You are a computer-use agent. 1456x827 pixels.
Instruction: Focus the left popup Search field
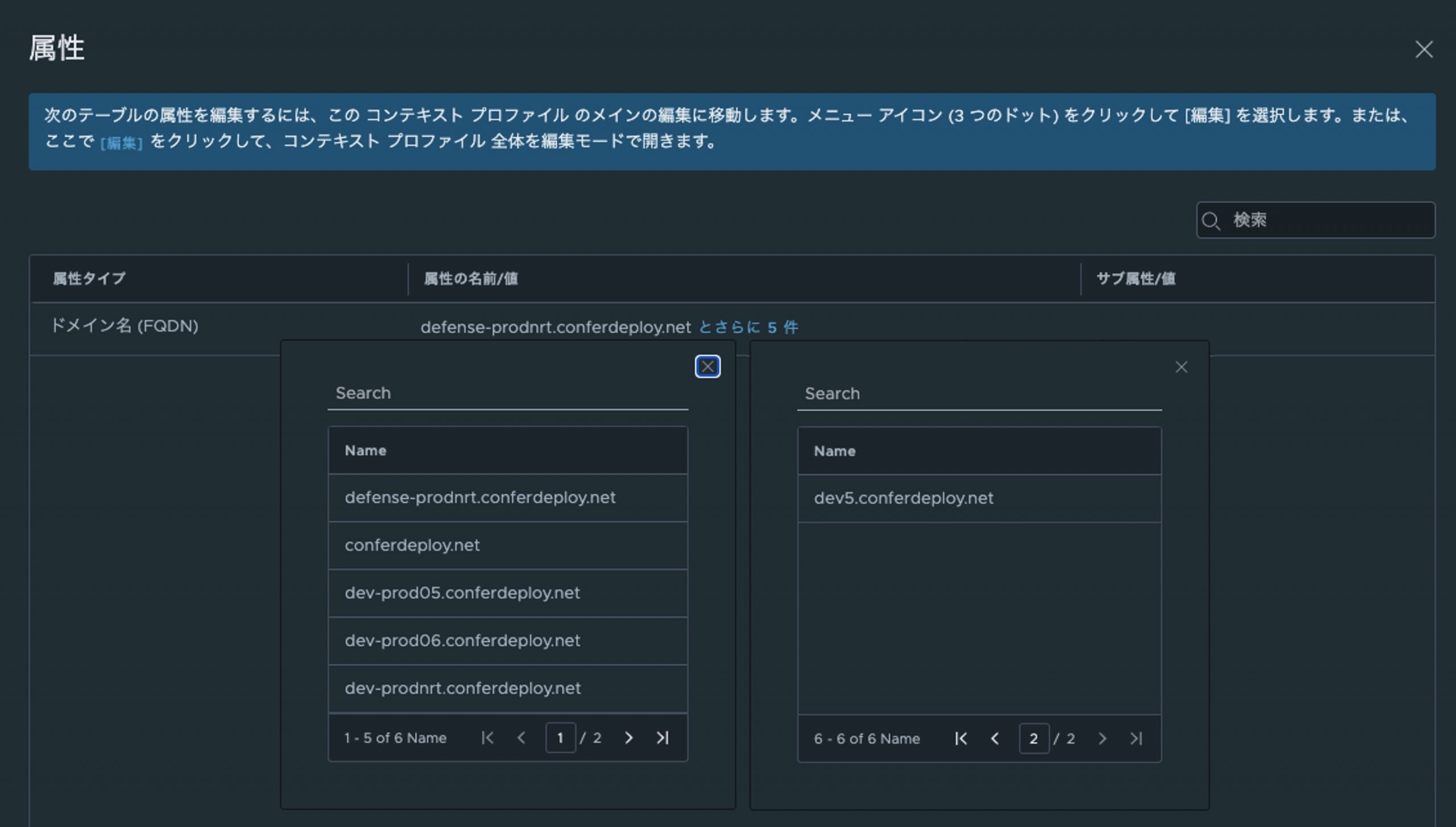[507, 393]
